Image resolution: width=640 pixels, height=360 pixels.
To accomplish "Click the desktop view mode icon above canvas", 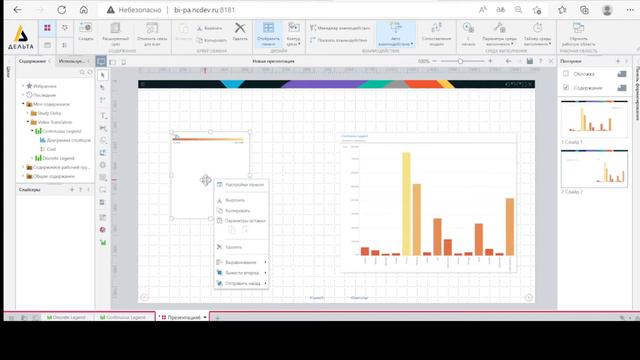I will coord(101,62).
